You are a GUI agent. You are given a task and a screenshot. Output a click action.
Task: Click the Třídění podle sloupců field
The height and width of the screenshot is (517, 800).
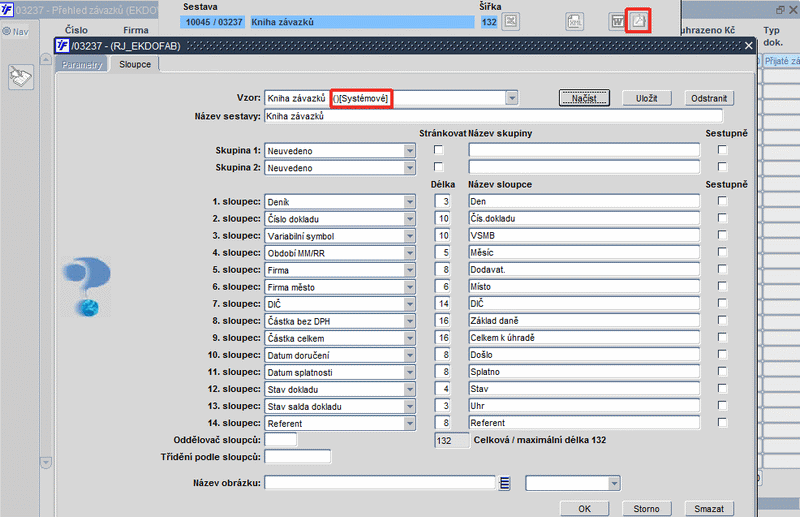[x=297, y=457]
